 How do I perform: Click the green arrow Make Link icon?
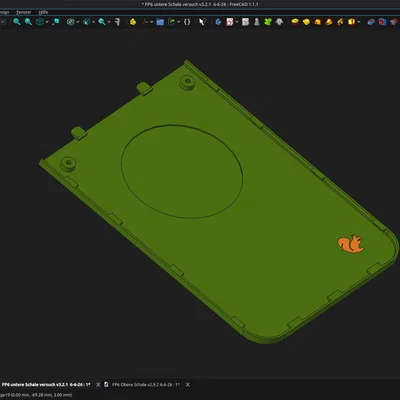coord(172,22)
